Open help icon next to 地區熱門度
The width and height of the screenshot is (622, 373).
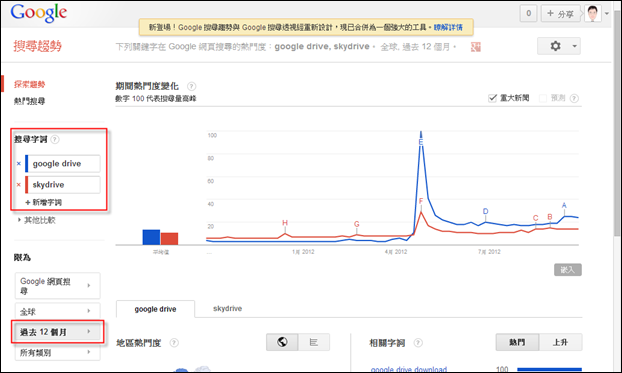click(174, 343)
